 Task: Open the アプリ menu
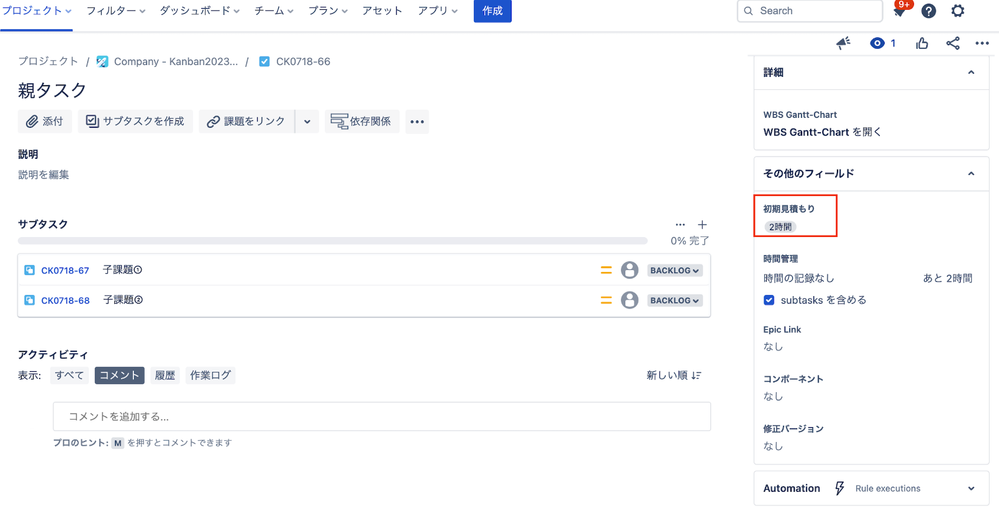[x=438, y=11]
